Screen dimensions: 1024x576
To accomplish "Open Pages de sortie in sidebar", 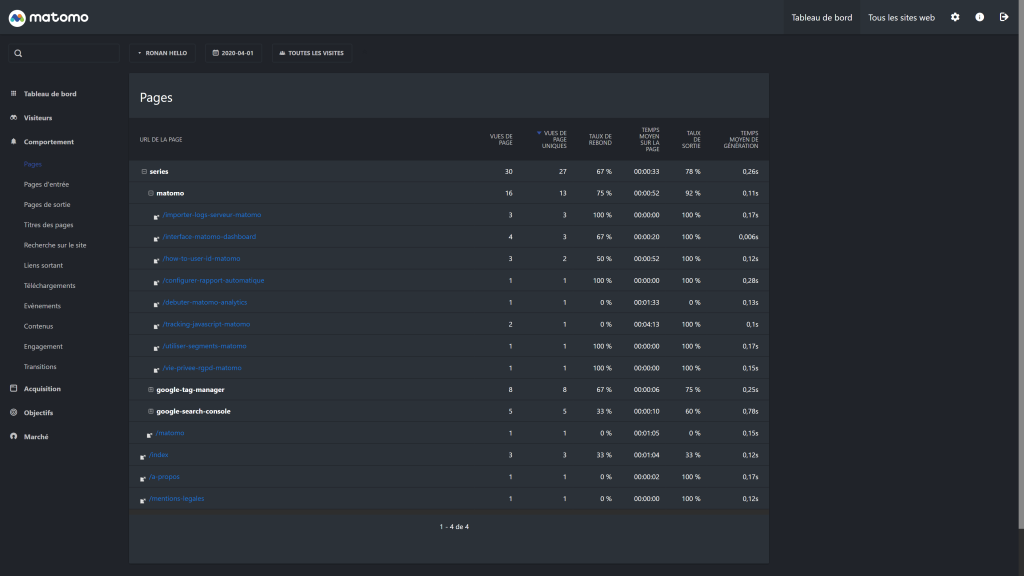I will click(47, 205).
